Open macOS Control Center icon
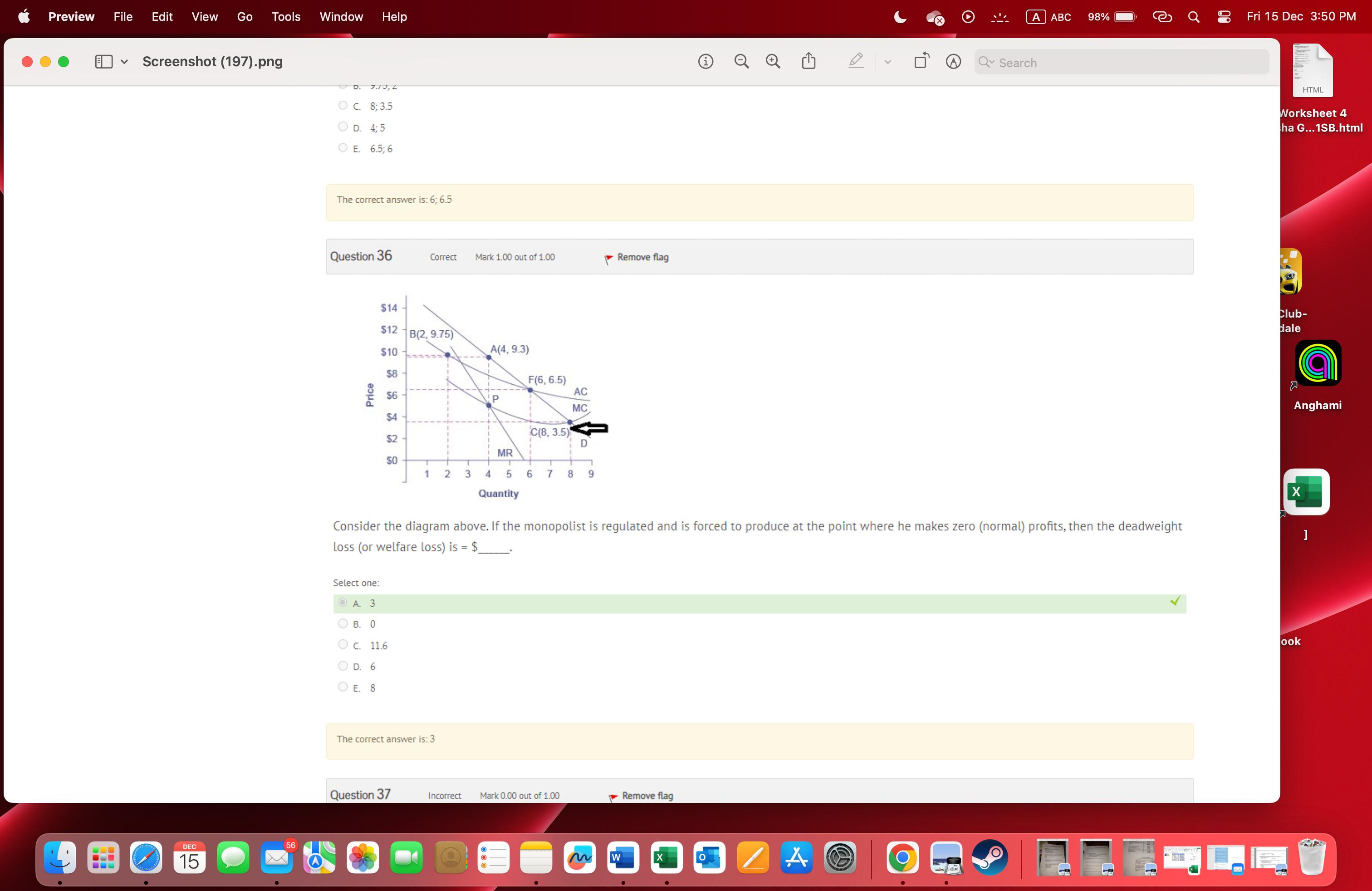Screen dimensions: 1372x891 [1224, 17]
